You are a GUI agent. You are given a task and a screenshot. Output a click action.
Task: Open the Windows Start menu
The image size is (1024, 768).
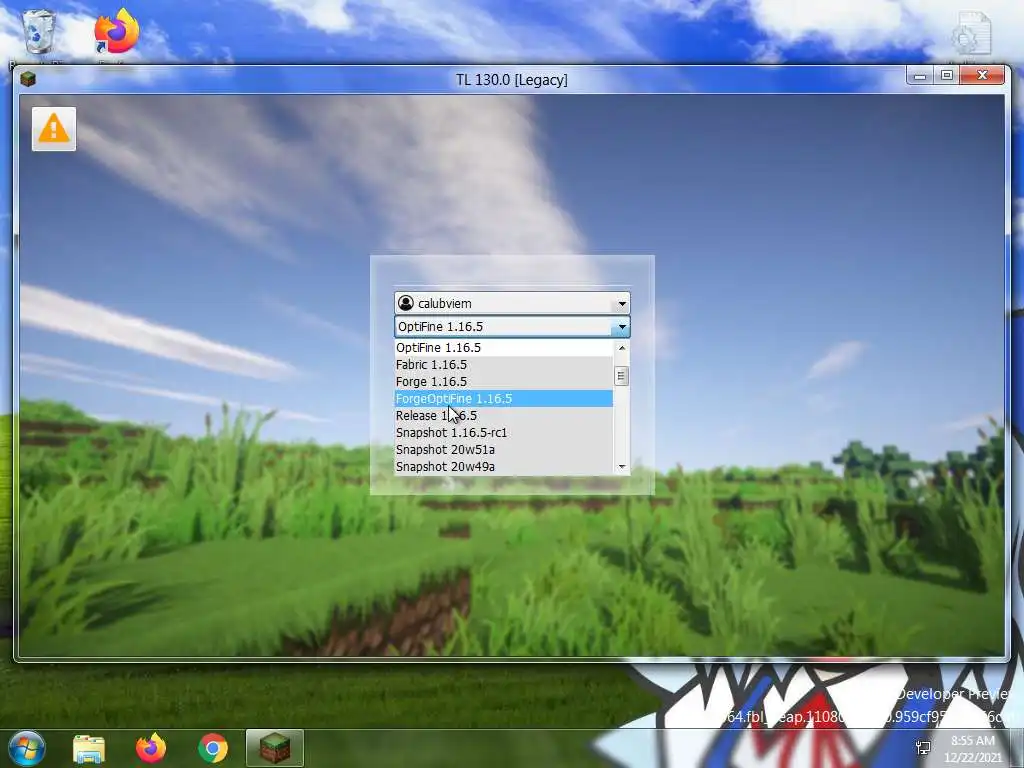click(x=27, y=748)
